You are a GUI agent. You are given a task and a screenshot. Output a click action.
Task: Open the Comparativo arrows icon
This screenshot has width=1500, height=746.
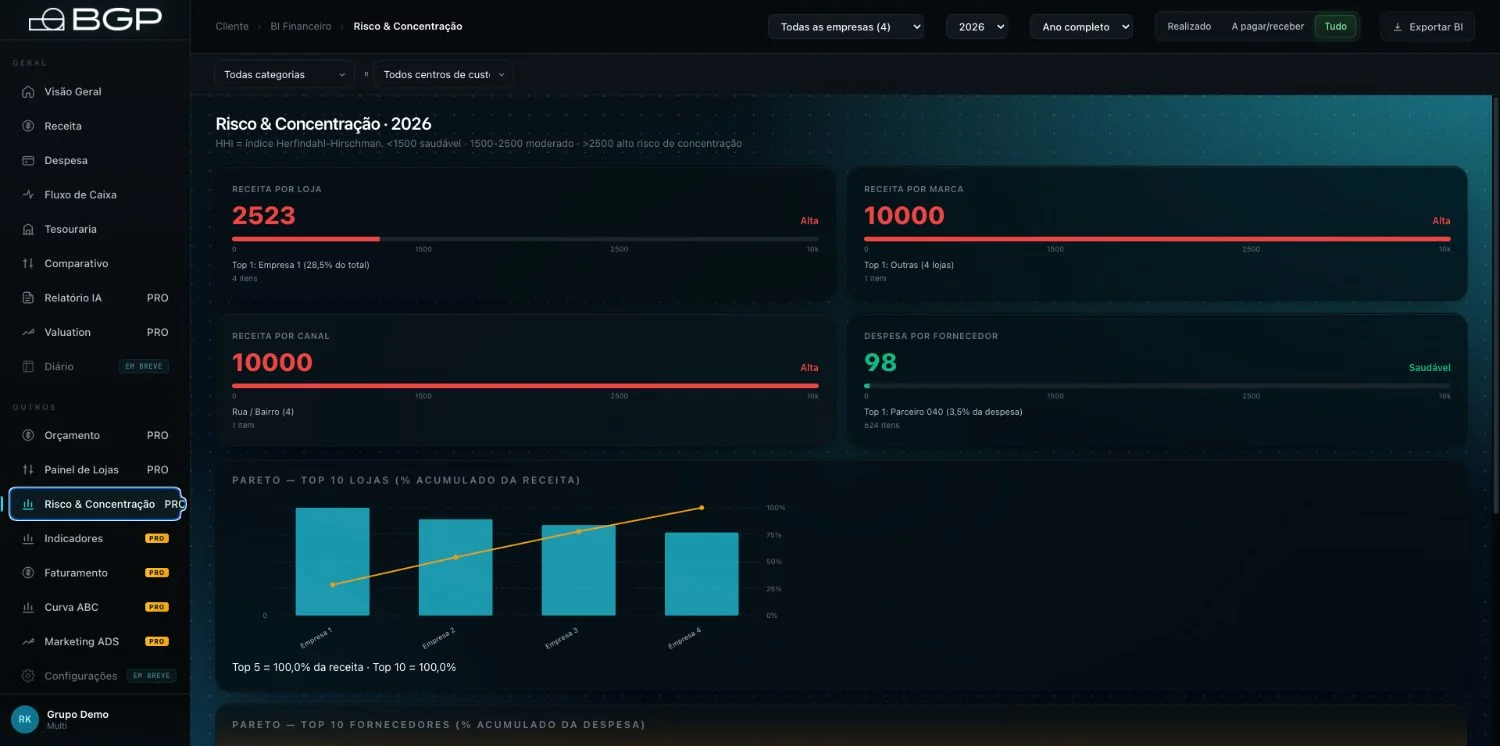click(28, 263)
